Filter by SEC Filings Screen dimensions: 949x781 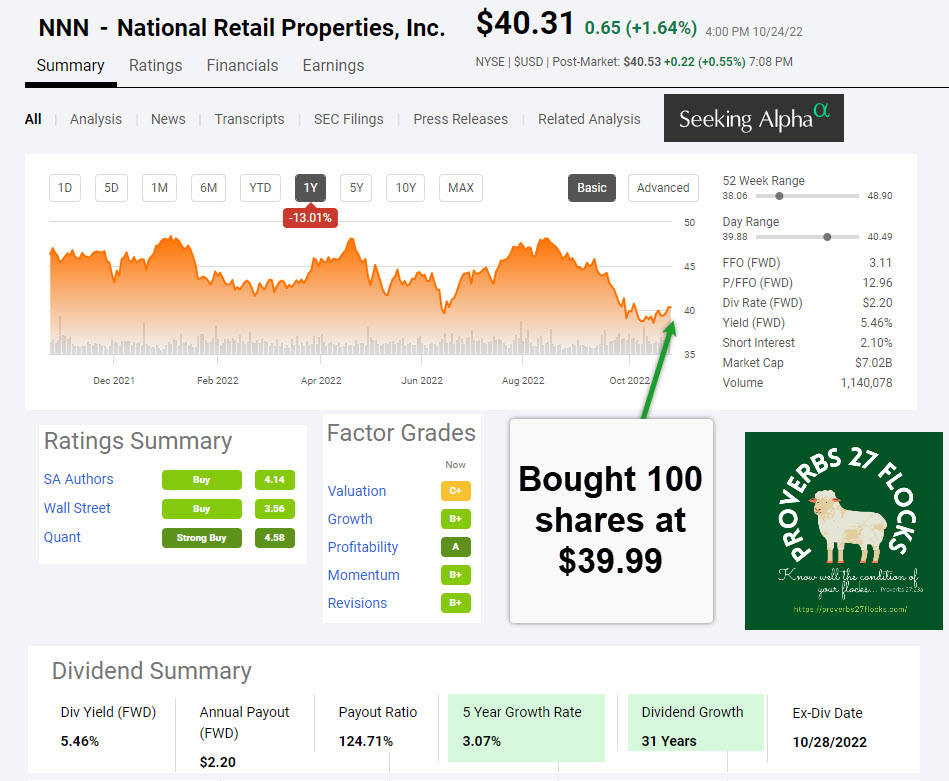coord(348,119)
